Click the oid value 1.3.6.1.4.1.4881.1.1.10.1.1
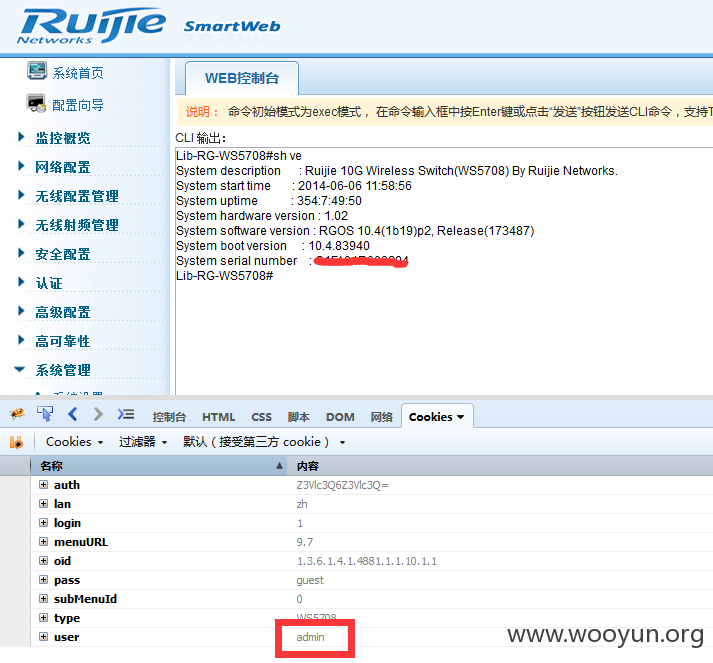The width and height of the screenshot is (713, 663). tap(367, 561)
